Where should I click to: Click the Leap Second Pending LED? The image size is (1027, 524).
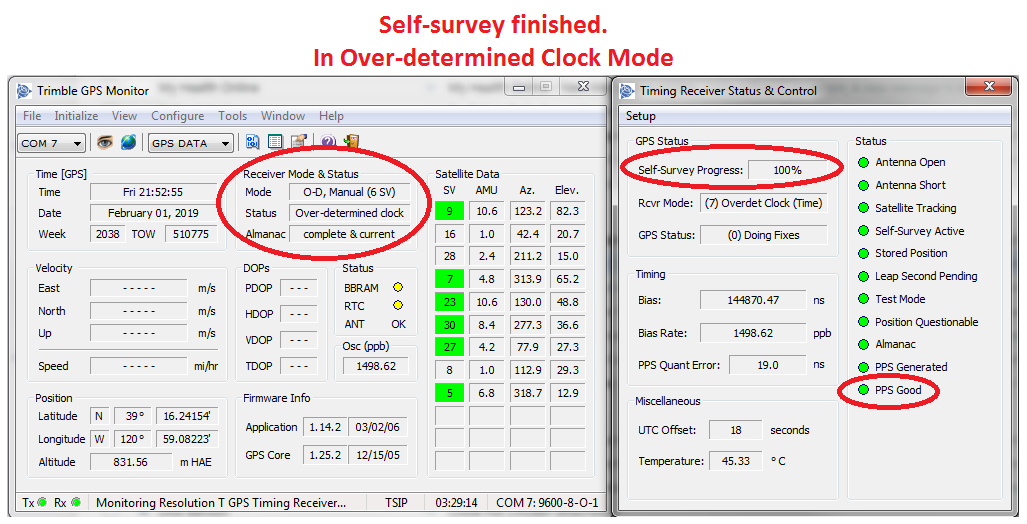point(863,276)
